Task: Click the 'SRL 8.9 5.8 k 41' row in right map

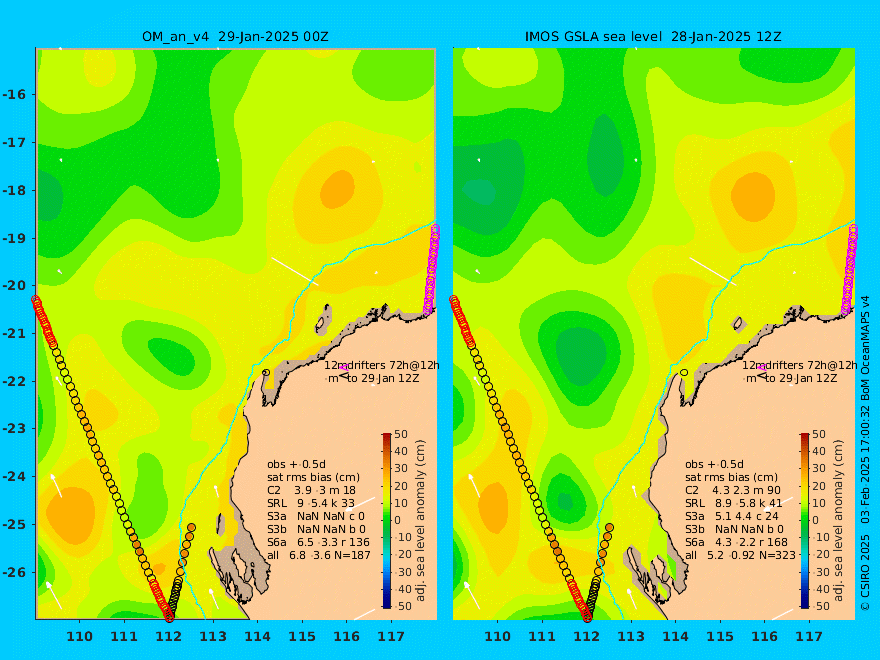Action: 734,503
